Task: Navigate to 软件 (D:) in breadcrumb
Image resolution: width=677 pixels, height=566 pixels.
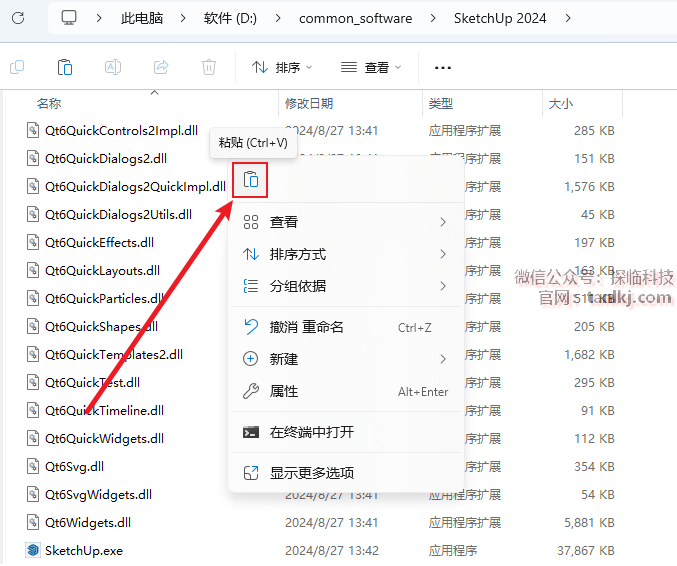Action: click(x=230, y=18)
